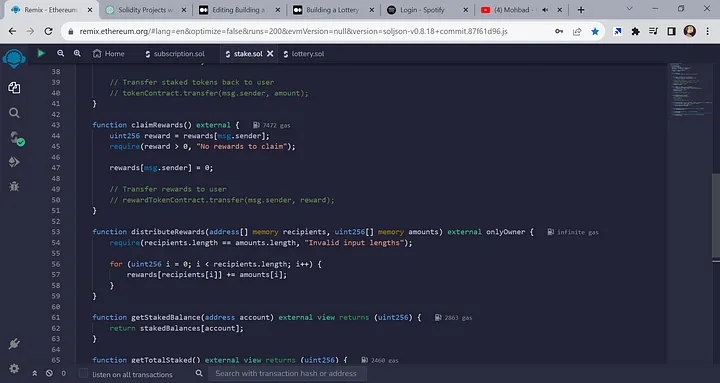Switch to the subscription.sol tab
The width and height of the screenshot is (720, 383).
point(174,54)
